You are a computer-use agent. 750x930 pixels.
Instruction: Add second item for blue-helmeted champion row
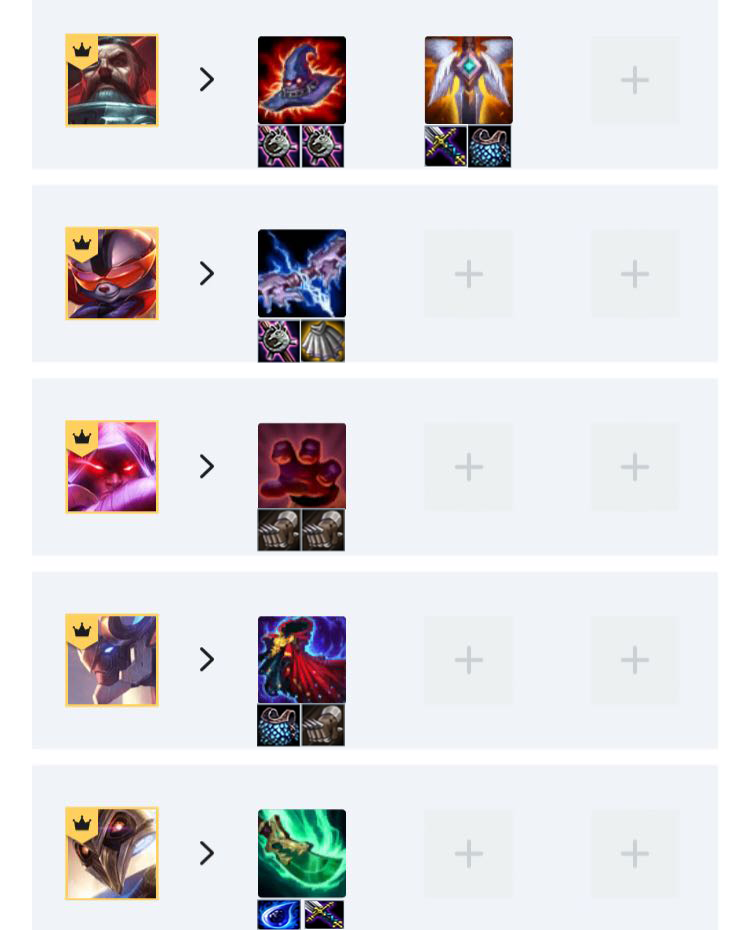tap(468, 660)
